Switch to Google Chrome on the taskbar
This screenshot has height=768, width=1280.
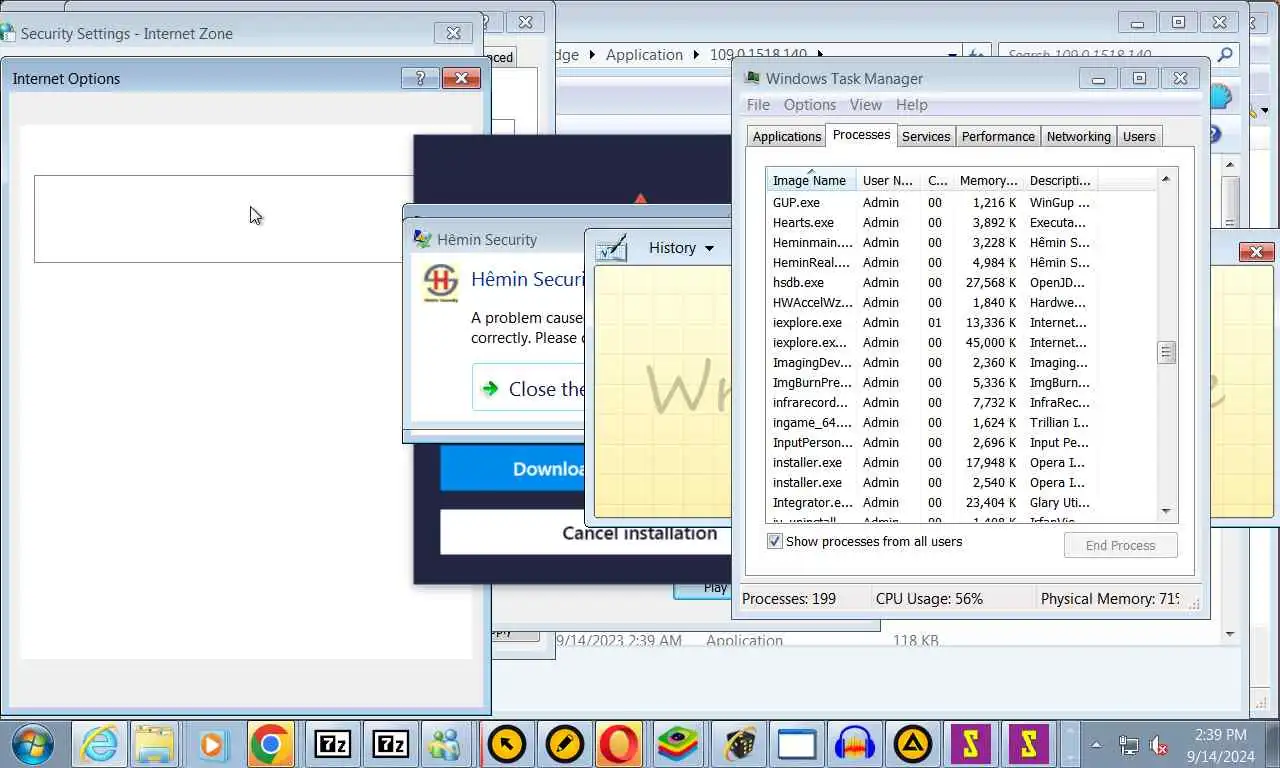[270, 744]
